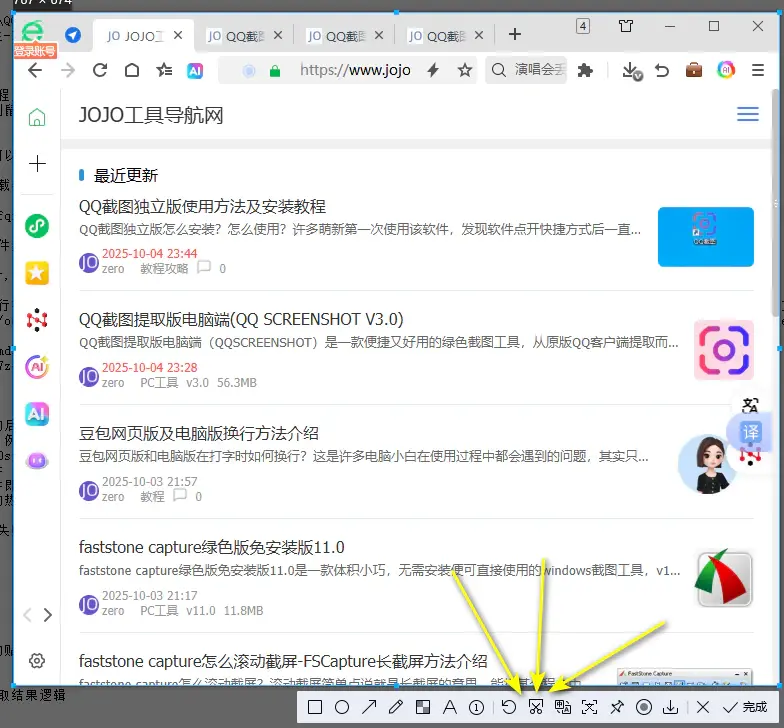Select the ellipse drawing tool
Viewport: 784px width, 728px height.
tap(342, 707)
